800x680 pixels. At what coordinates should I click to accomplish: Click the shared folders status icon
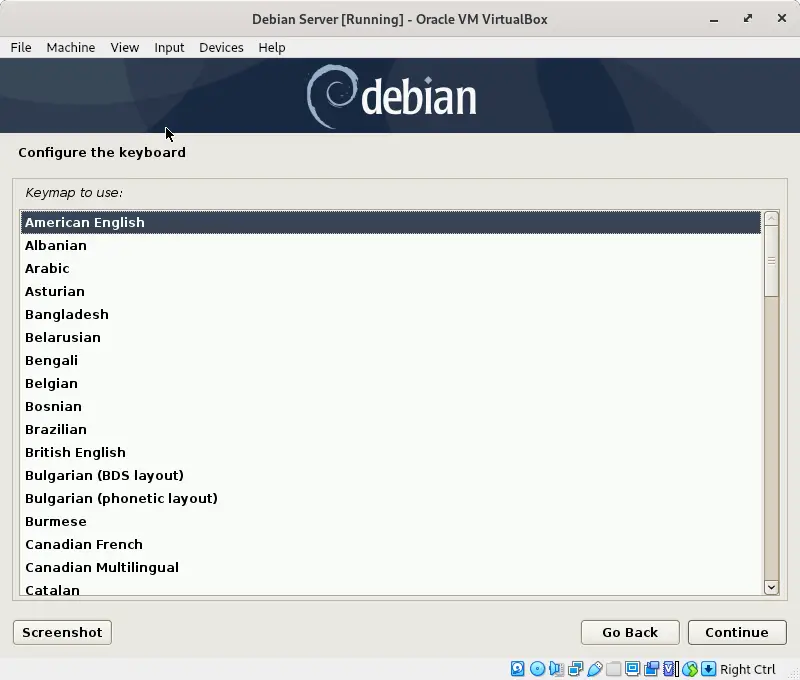coord(613,669)
